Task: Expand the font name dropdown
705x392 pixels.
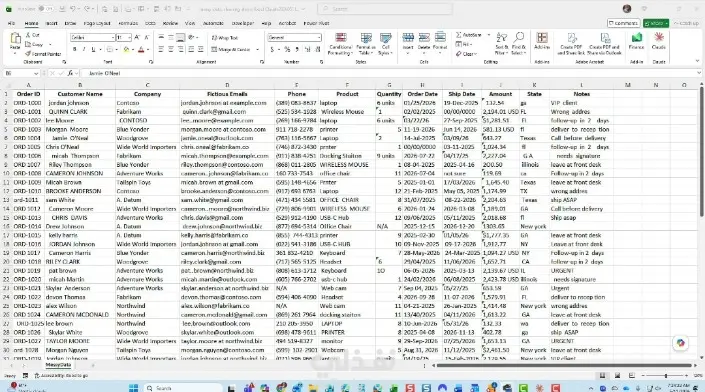Action: click(x=112, y=38)
